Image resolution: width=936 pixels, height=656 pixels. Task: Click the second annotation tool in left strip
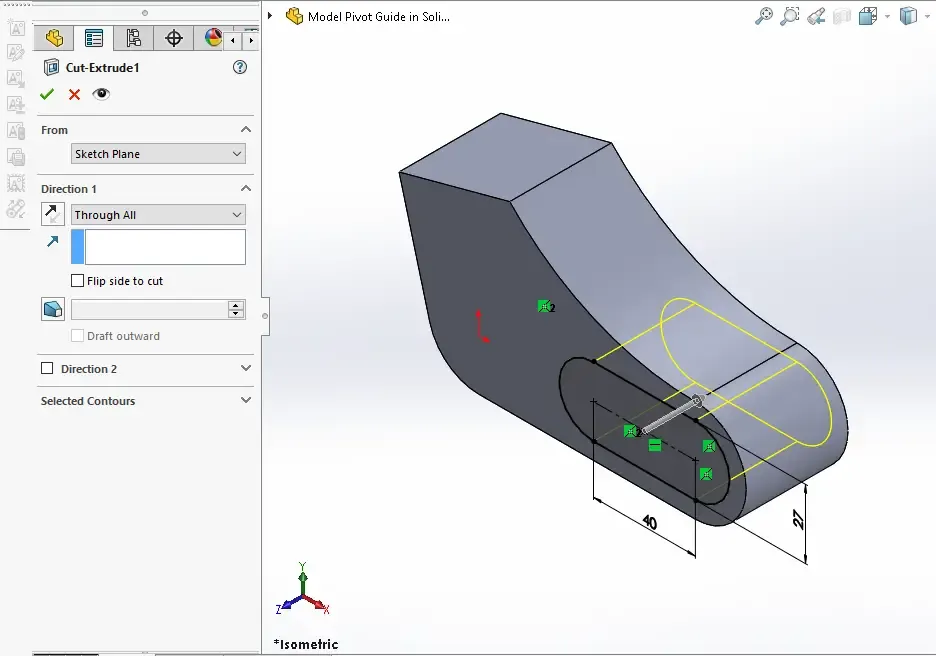pos(16,53)
